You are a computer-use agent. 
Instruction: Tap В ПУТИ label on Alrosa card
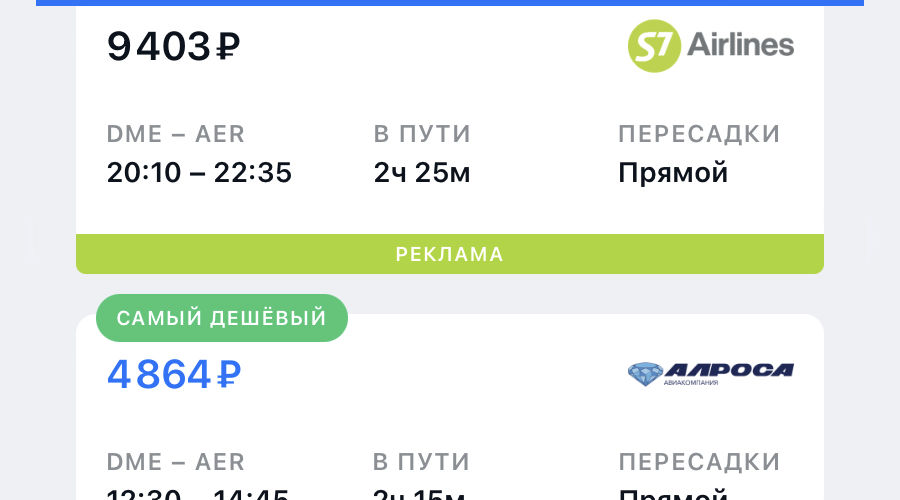tap(422, 462)
